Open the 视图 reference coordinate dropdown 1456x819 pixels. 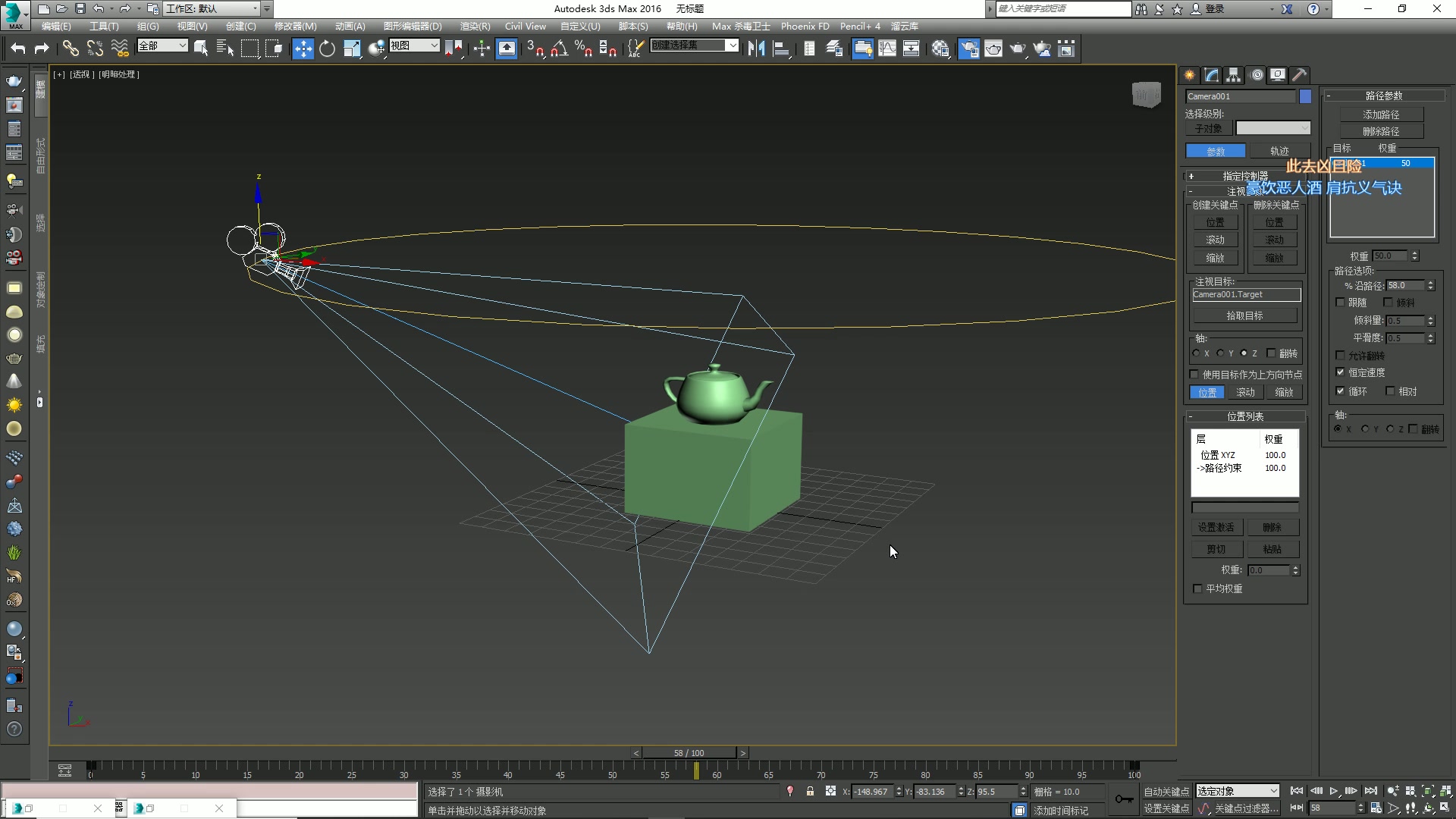click(414, 46)
